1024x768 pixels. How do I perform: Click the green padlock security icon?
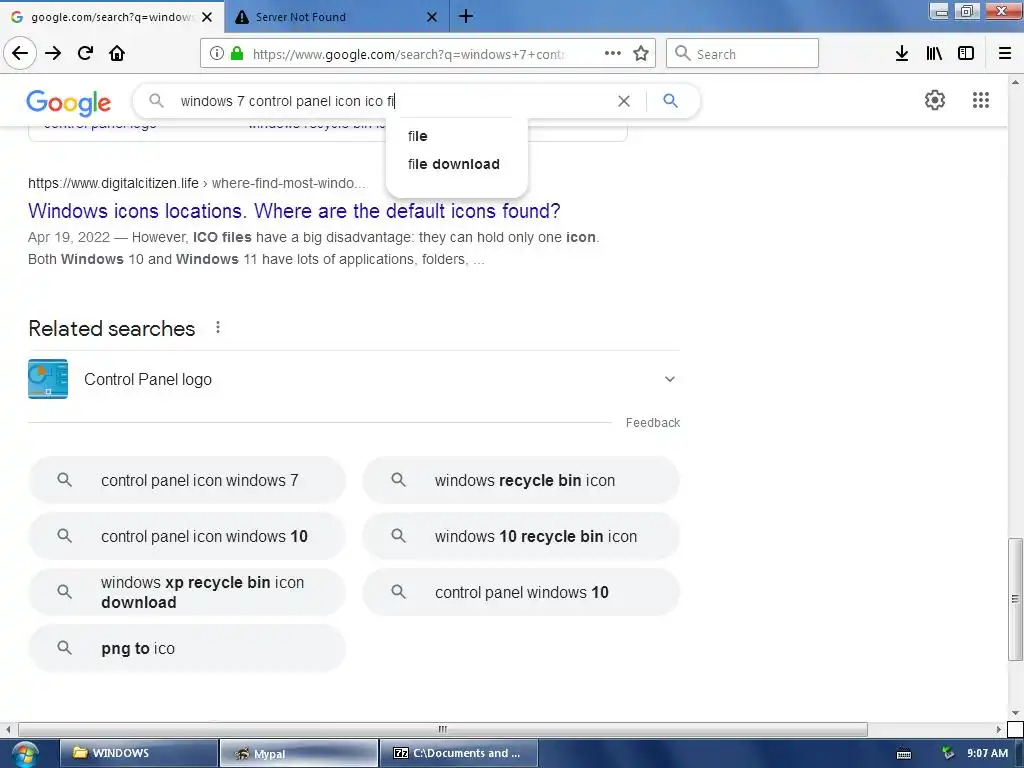coord(237,54)
